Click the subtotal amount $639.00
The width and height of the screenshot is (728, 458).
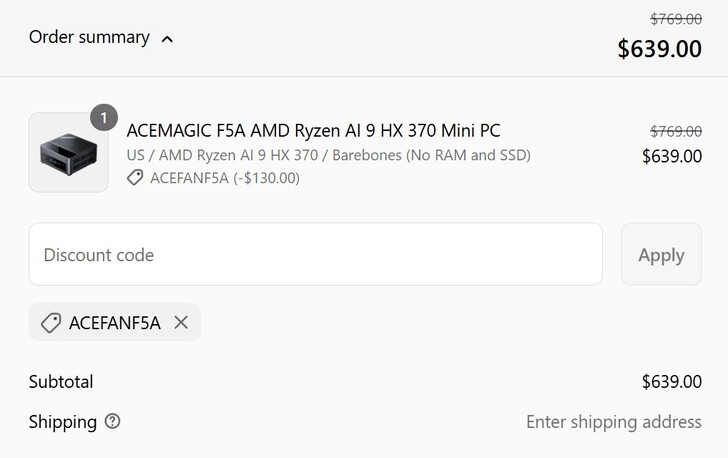coord(671,382)
